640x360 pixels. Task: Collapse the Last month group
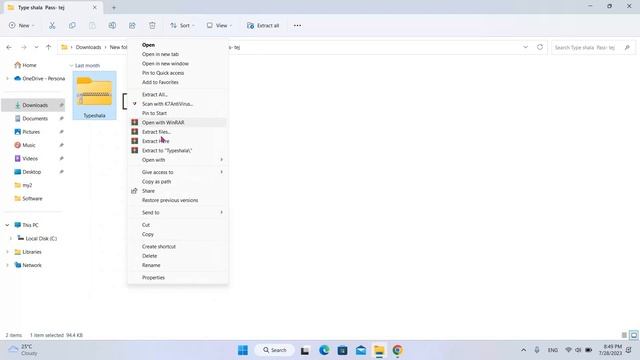tap(71, 65)
